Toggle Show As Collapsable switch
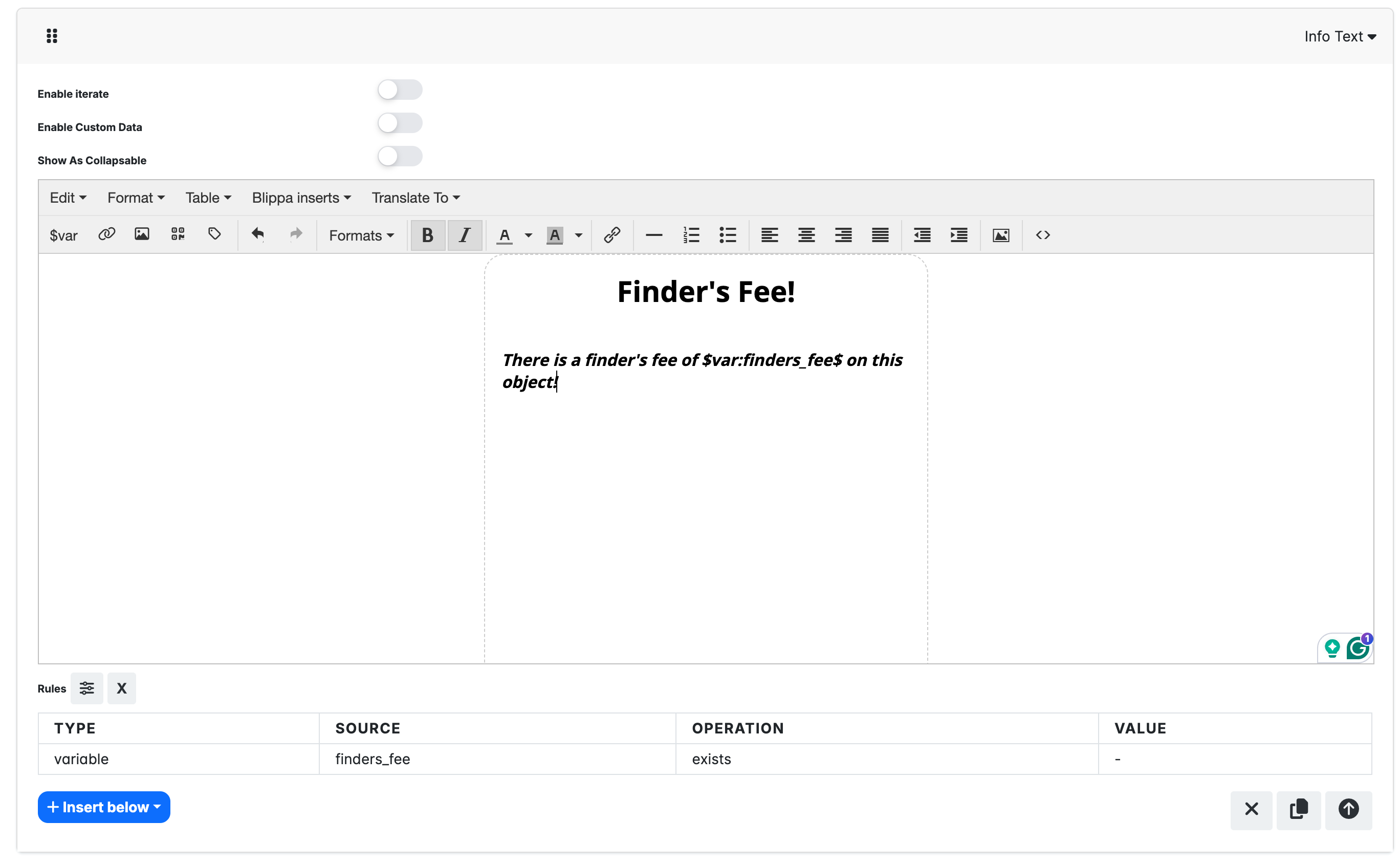Viewport: 1400px width, 865px height. point(400,156)
